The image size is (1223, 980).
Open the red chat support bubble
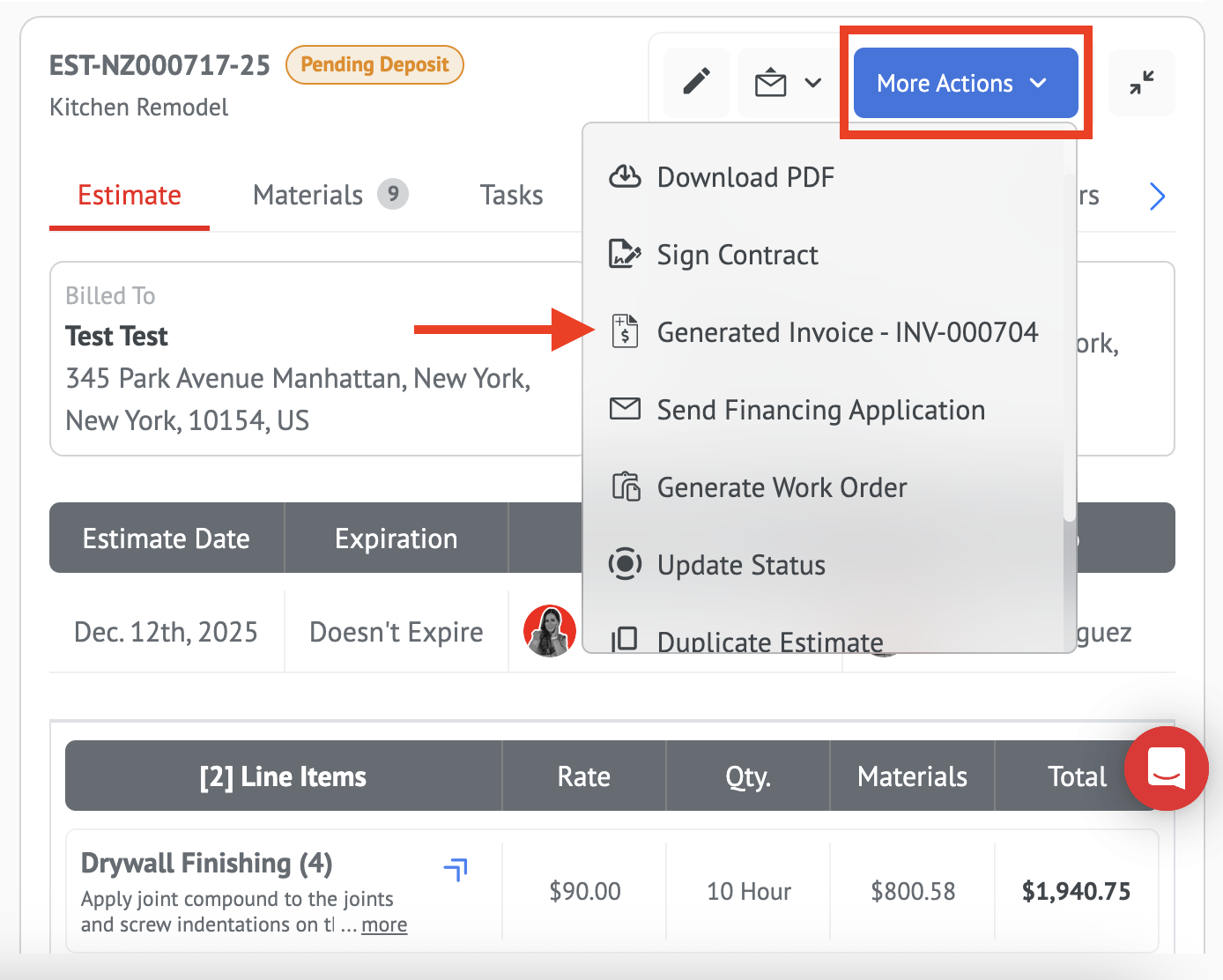[x=1166, y=768]
